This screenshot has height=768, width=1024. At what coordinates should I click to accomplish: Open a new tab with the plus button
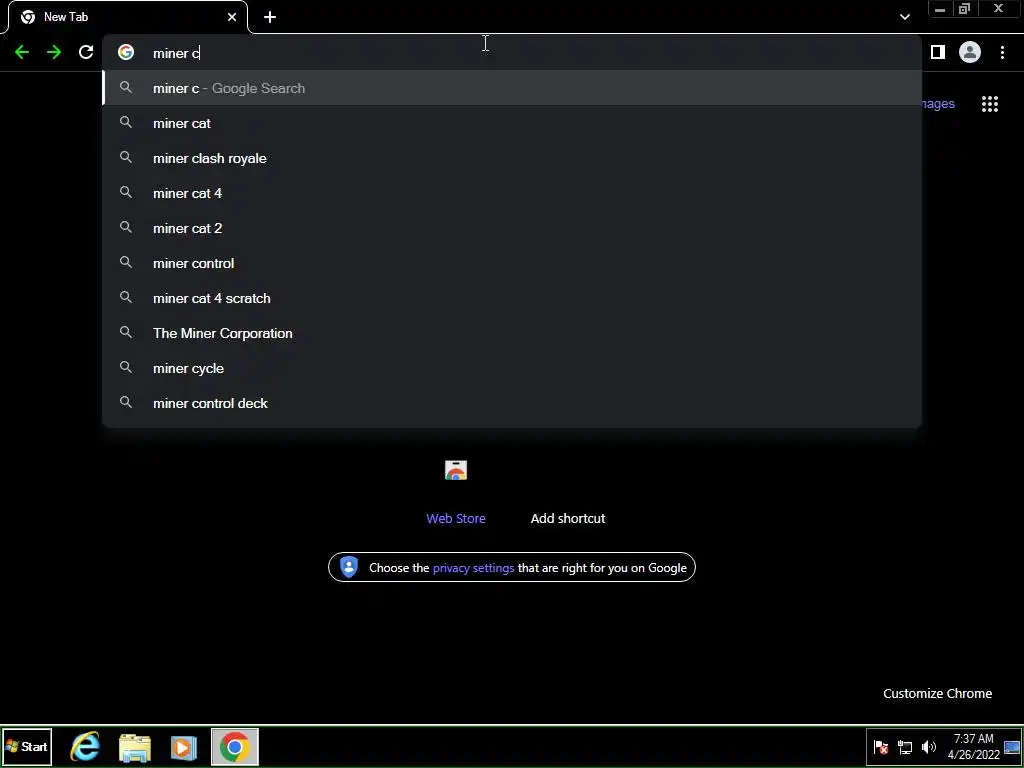pyautogui.click(x=270, y=17)
